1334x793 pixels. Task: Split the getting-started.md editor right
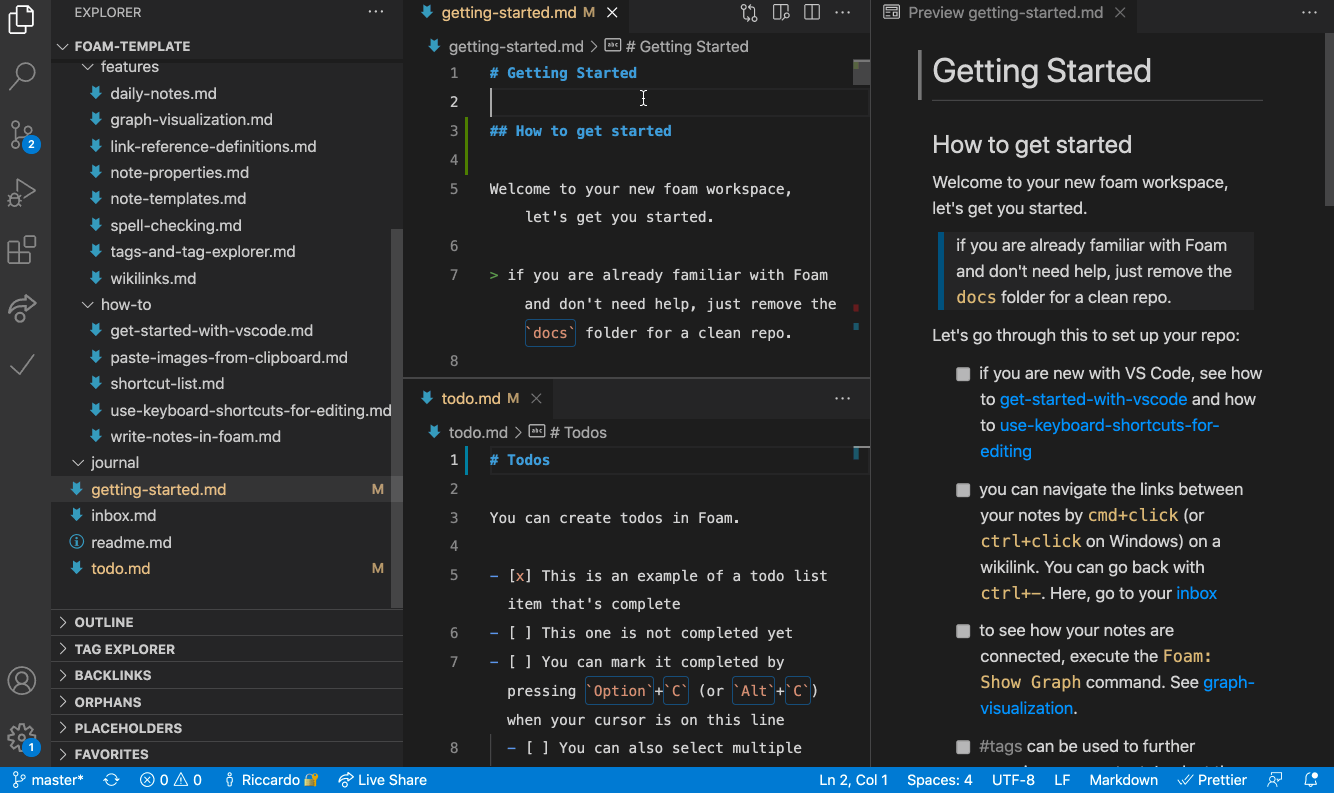coord(812,13)
